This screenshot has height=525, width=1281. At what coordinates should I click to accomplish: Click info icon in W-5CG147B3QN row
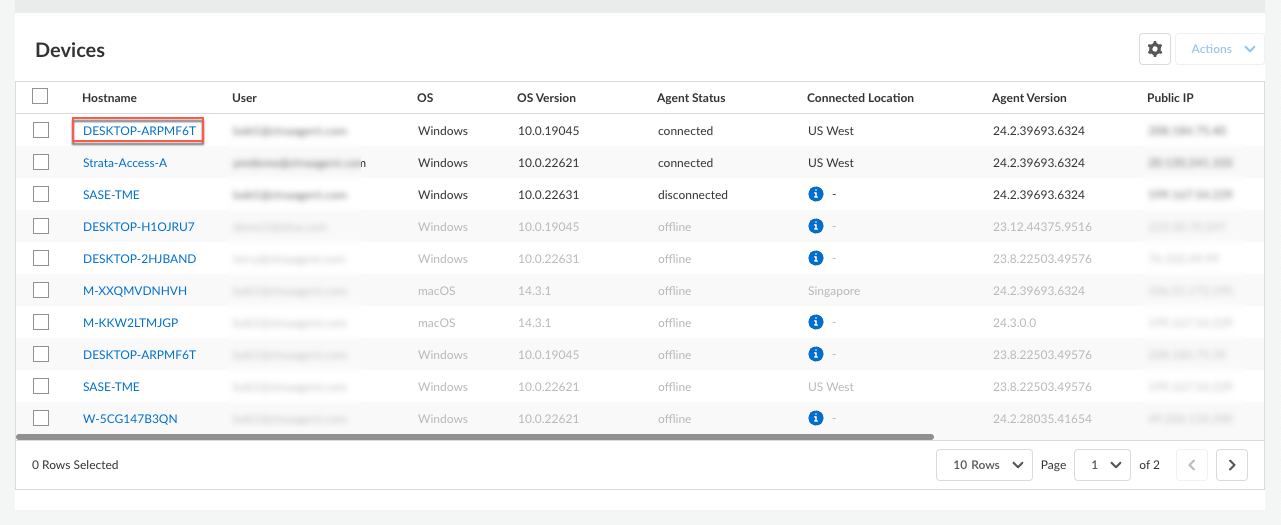point(815,419)
